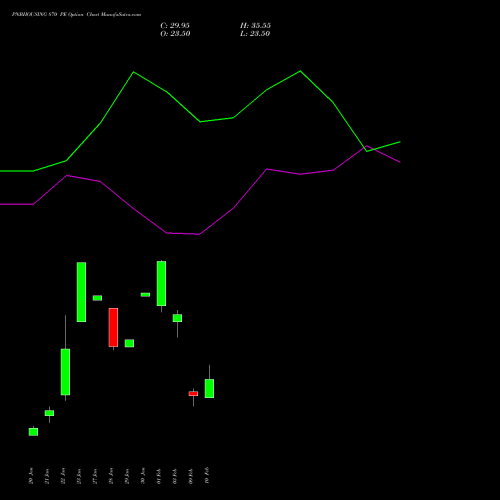Viewport: 500px width, 500px height.
Task: Click the tall green candle above 01 Feb
Action: [x=161, y=284]
